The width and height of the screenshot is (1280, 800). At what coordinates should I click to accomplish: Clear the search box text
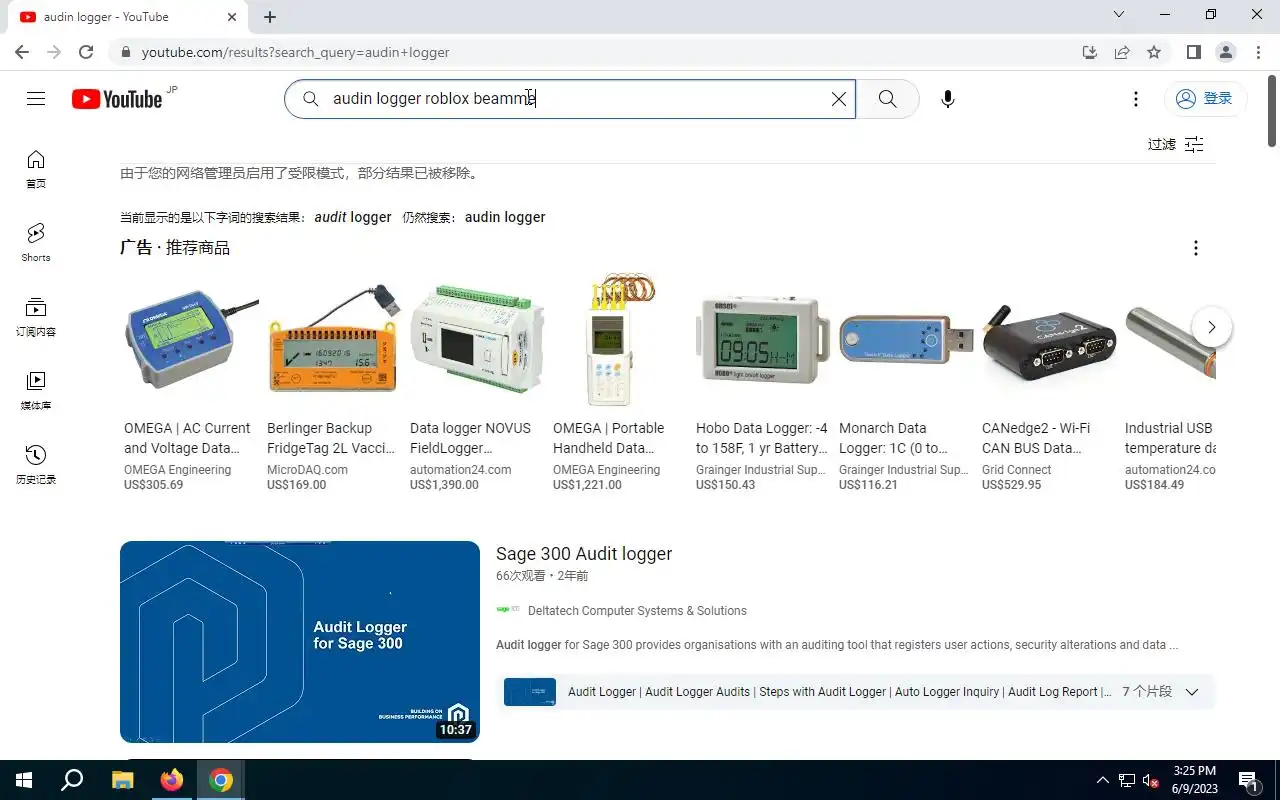[839, 99]
